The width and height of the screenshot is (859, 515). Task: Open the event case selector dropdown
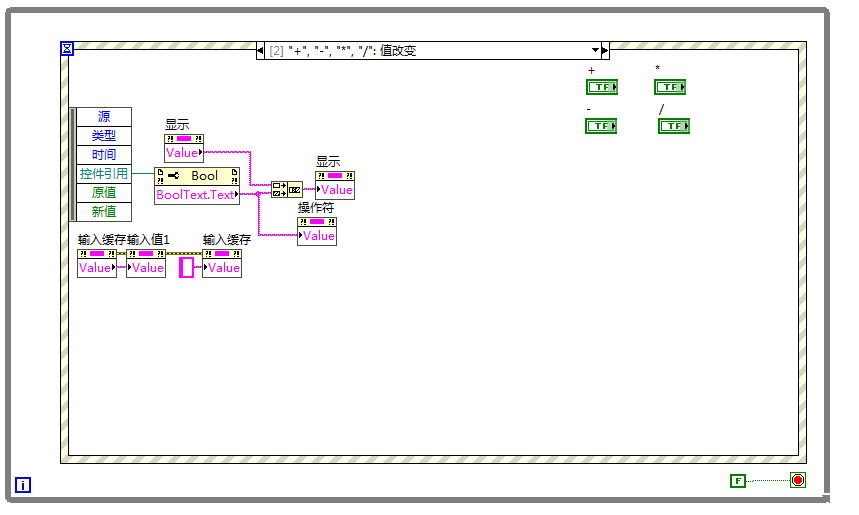[x=595, y=50]
